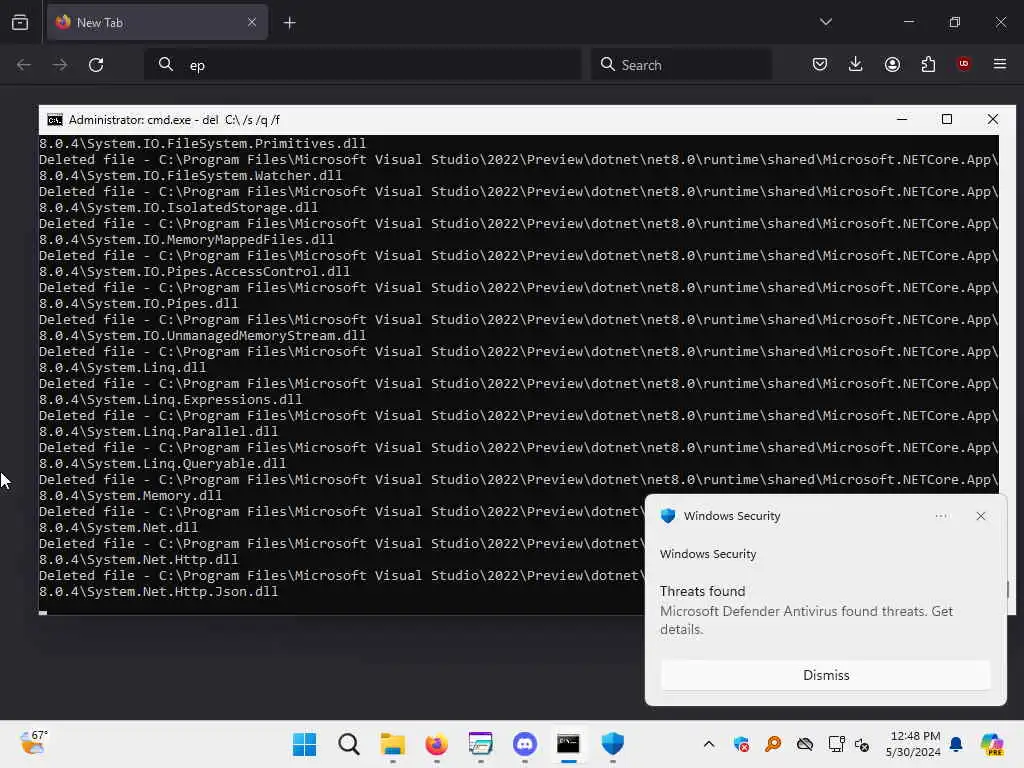Open the weather widget showing 67°
This screenshot has width=1024, height=768.
[x=33, y=743]
